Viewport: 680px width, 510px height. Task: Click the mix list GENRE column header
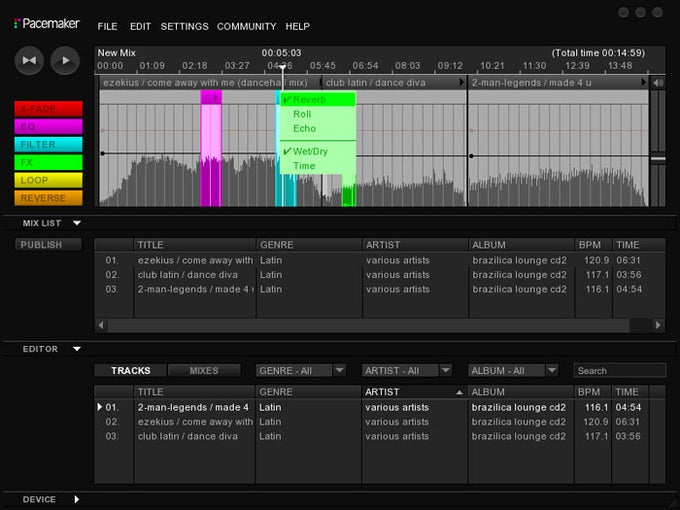[x=309, y=245]
